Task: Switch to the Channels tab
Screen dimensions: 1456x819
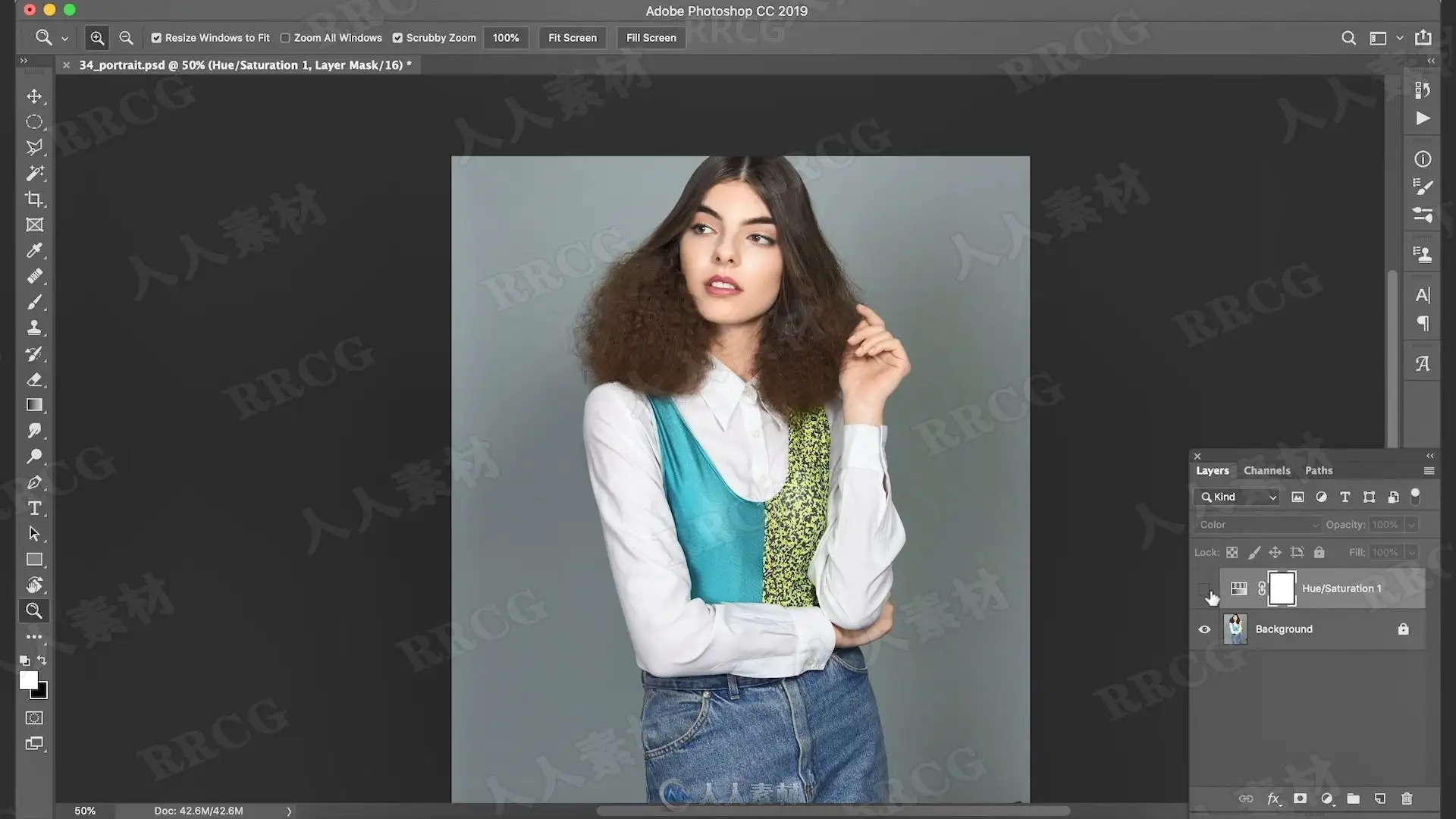Action: click(1266, 471)
